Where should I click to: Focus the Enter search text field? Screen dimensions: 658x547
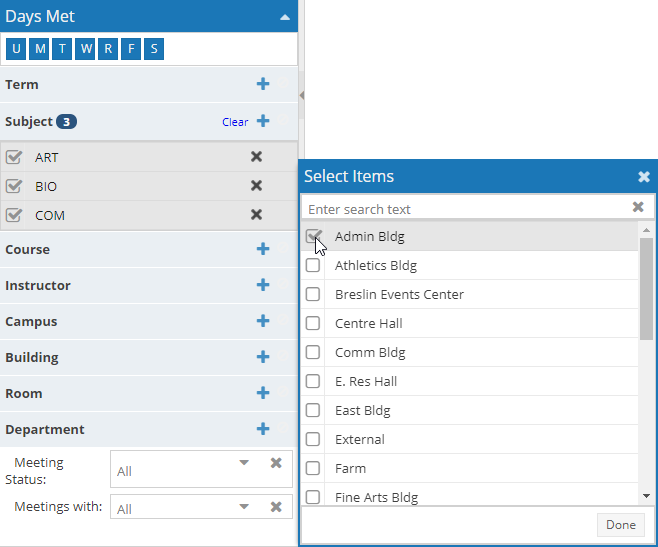(x=466, y=209)
